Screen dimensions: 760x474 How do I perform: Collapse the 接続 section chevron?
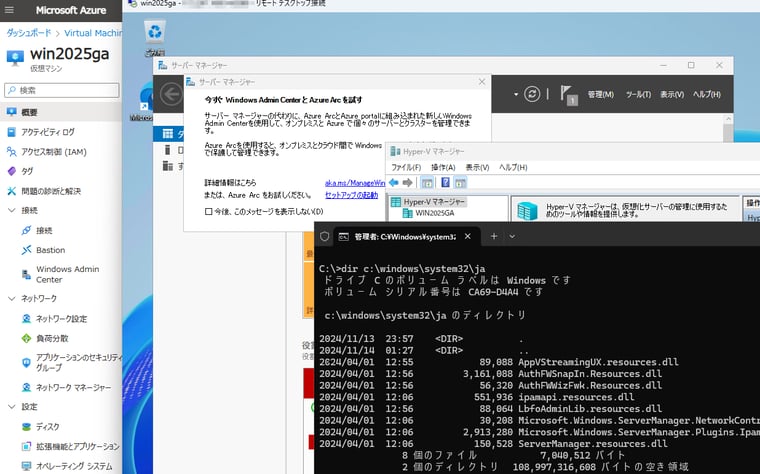[12, 210]
